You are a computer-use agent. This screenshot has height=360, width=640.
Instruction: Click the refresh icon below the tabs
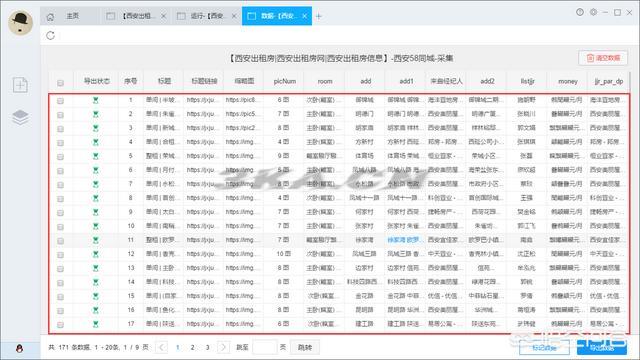50,36
